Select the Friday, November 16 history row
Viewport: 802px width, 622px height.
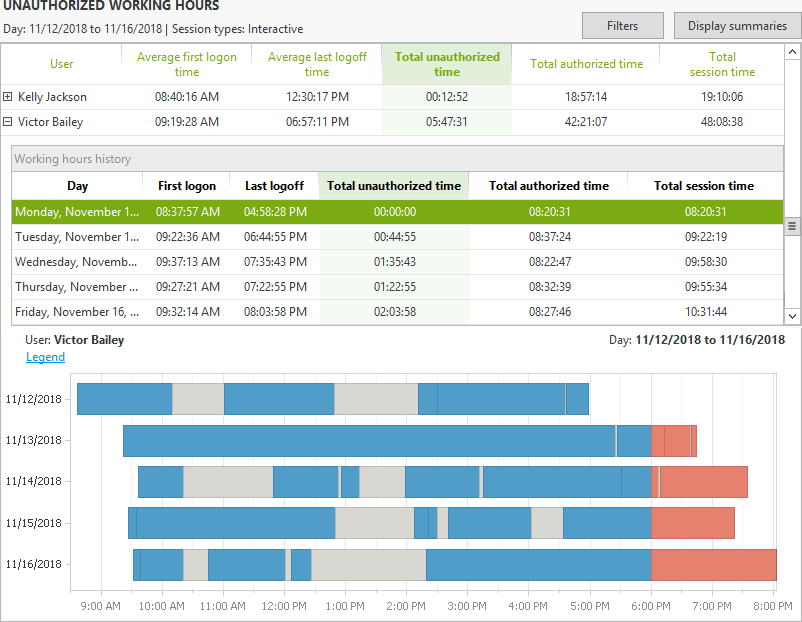coord(77,312)
